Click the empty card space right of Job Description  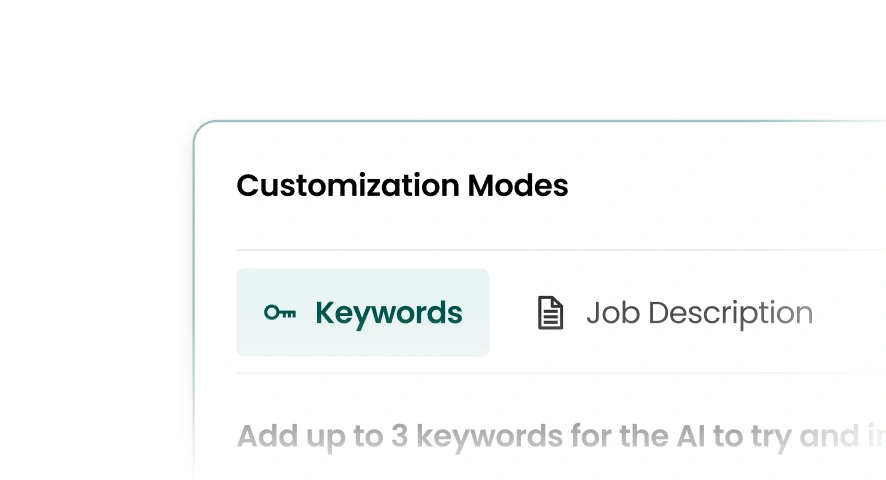click(850, 313)
